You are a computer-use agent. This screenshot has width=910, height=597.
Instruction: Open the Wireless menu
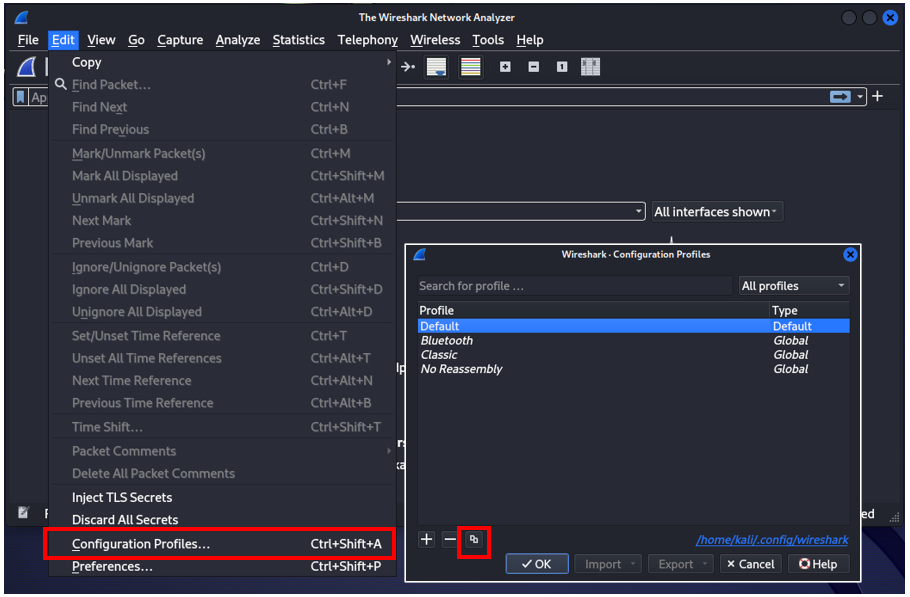point(435,40)
